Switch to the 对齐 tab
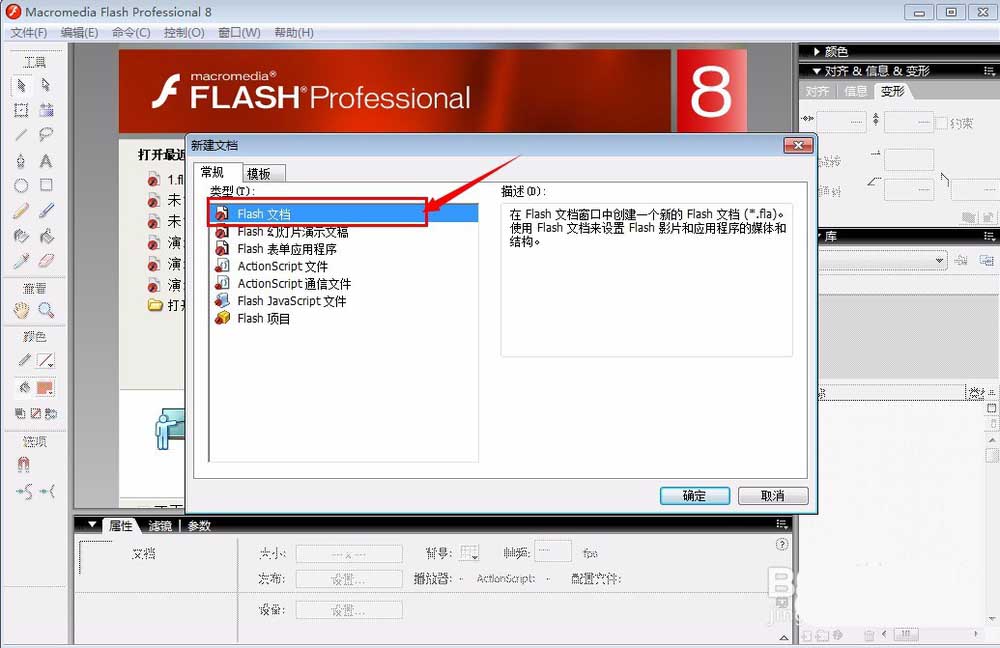The width and height of the screenshot is (1000, 648). point(817,91)
